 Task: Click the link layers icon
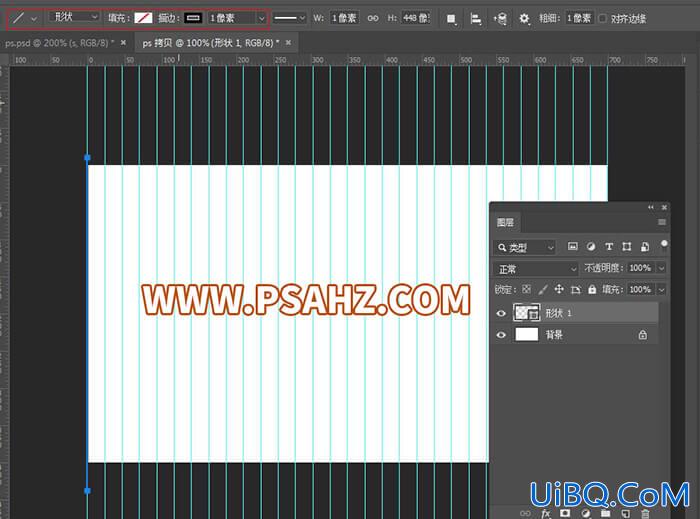point(525,513)
